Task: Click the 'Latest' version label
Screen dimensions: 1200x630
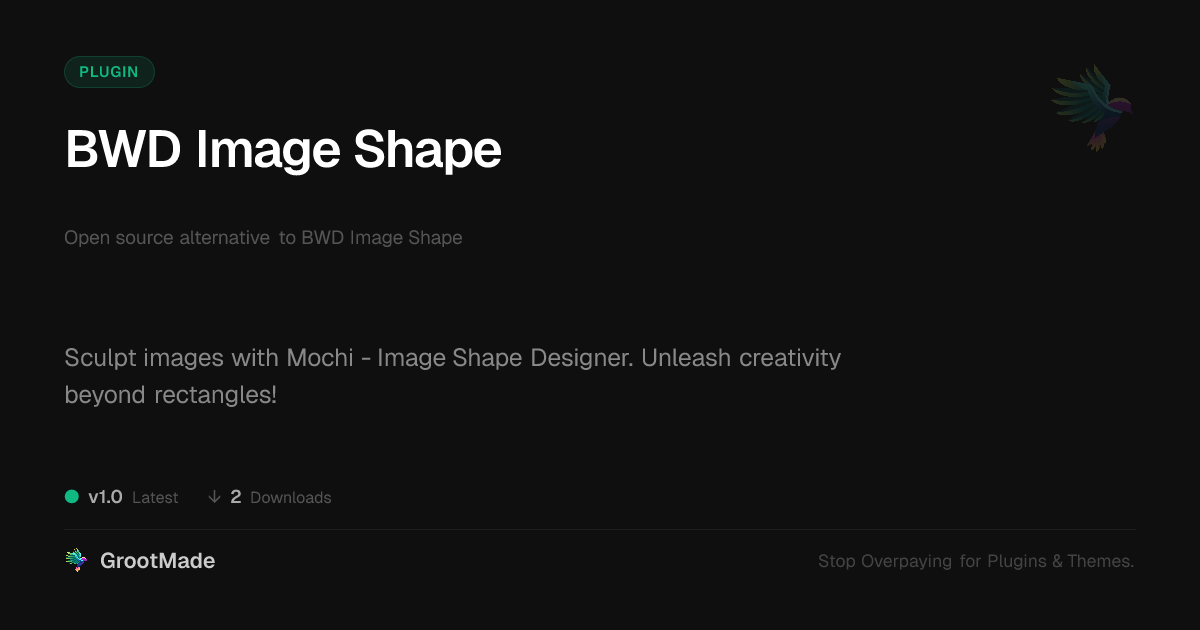Action: click(155, 498)
